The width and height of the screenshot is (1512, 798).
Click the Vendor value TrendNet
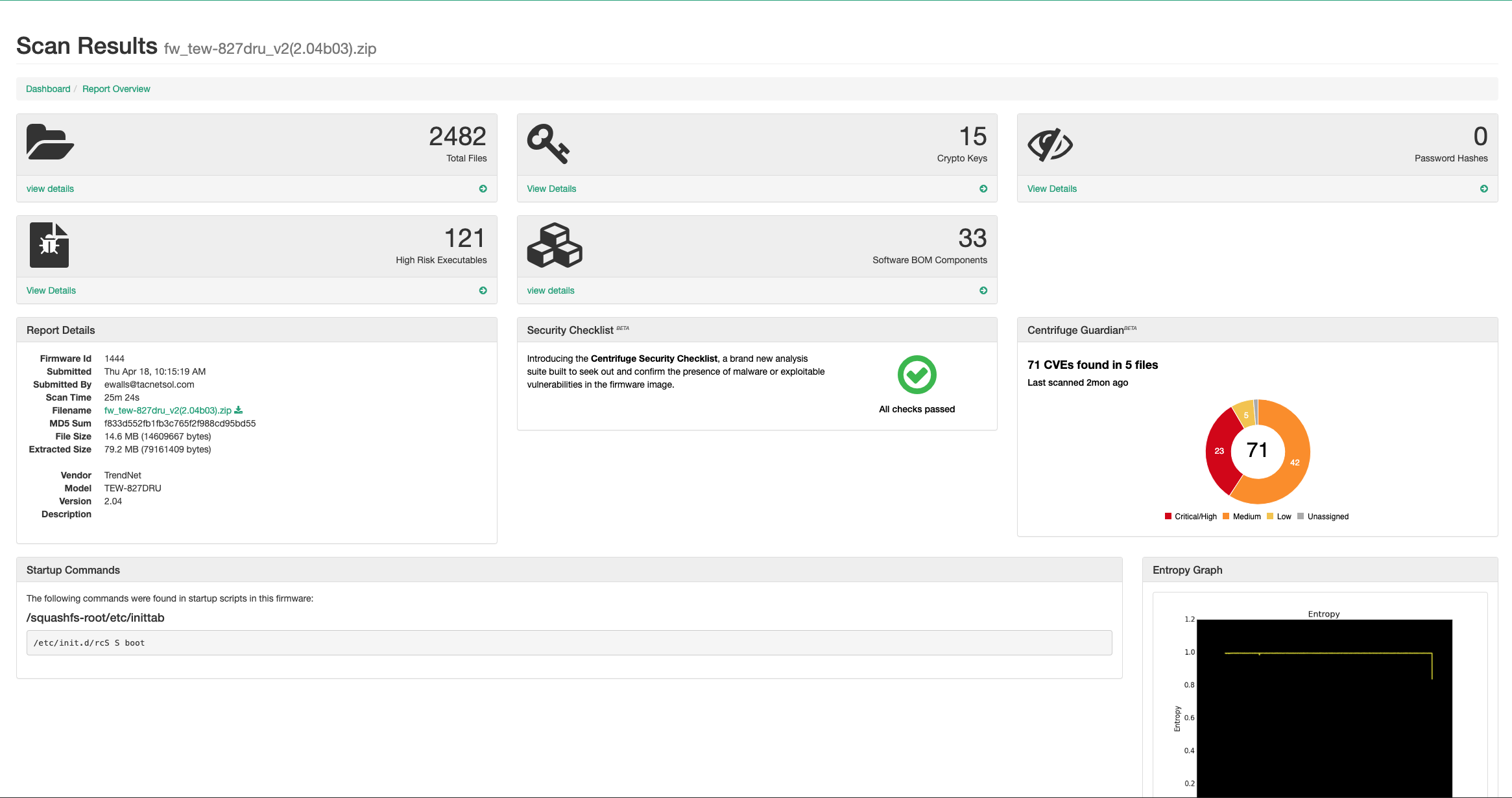pyautogui.click(x=123, y=475)
